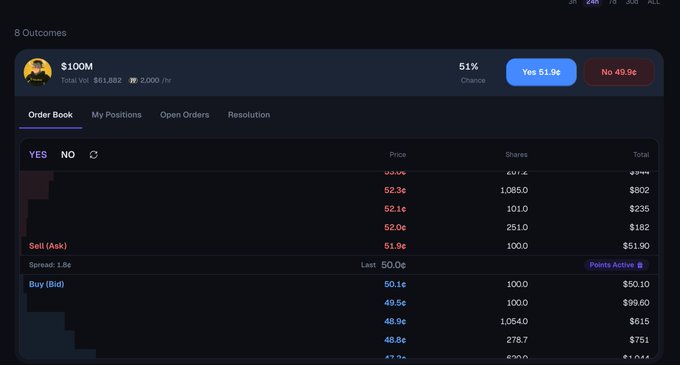Viewport: 680px width, 365px height.
Task: Click the 51.9¢ ask price in the Sell row
Action: pyautogui.click(x=395, y=246)
